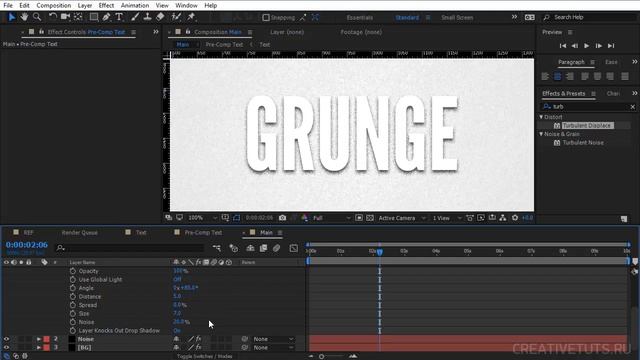Select the Zoom magnifier tool

pos(37,17)
